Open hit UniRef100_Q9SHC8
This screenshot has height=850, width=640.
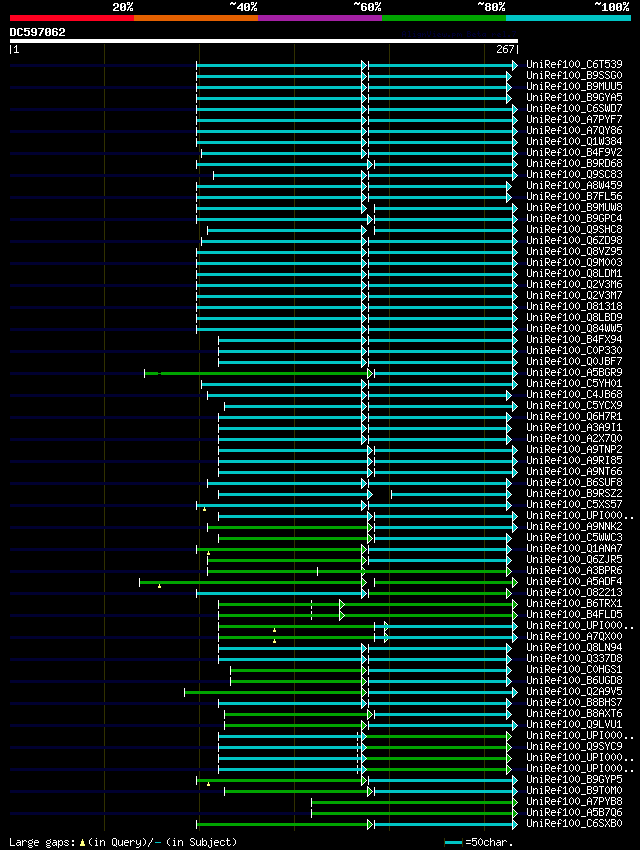[x=574, y=229]
